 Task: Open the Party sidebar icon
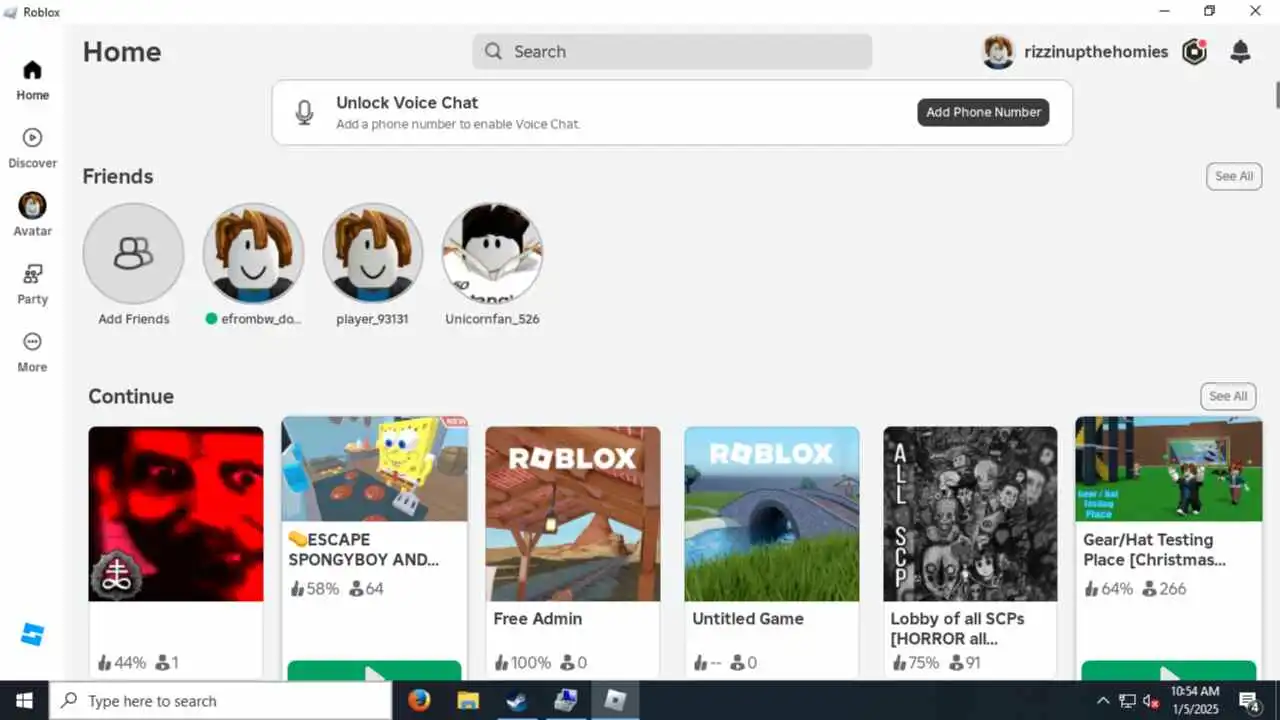(32, 274)
